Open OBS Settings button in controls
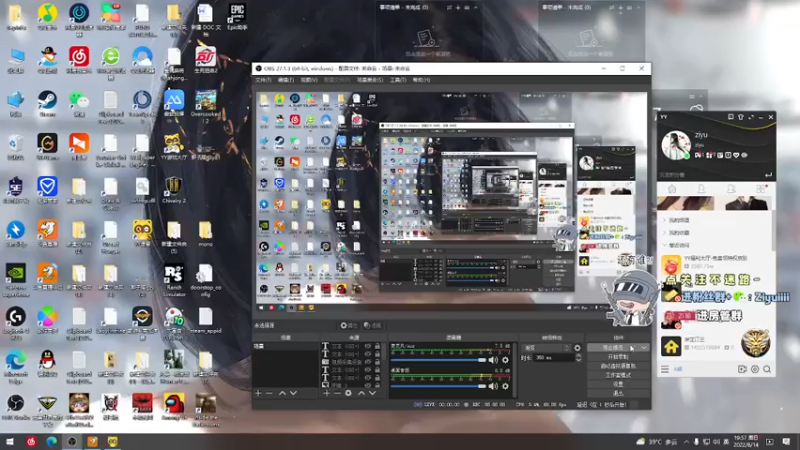The width and height of the screenshot is (800, 450). pos(618,384)
